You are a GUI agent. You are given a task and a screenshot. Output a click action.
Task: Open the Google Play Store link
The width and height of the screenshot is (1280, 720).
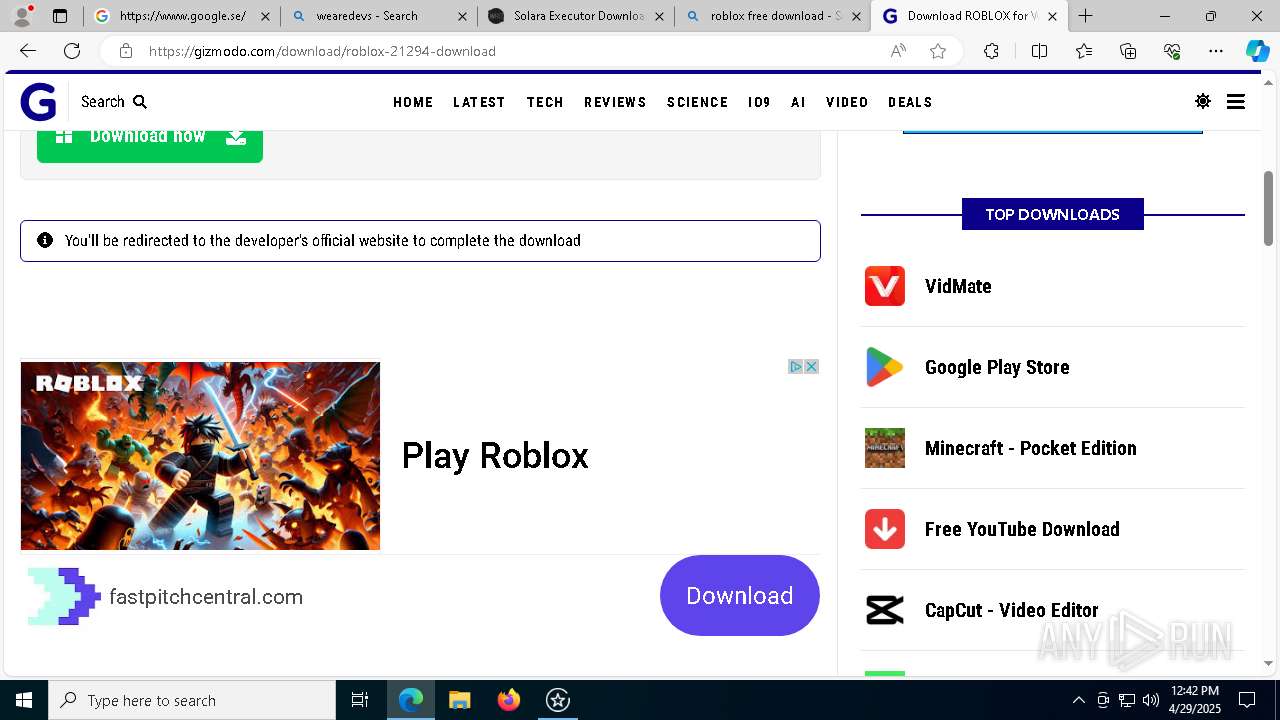pyautogui.click(x=997, y=367)
